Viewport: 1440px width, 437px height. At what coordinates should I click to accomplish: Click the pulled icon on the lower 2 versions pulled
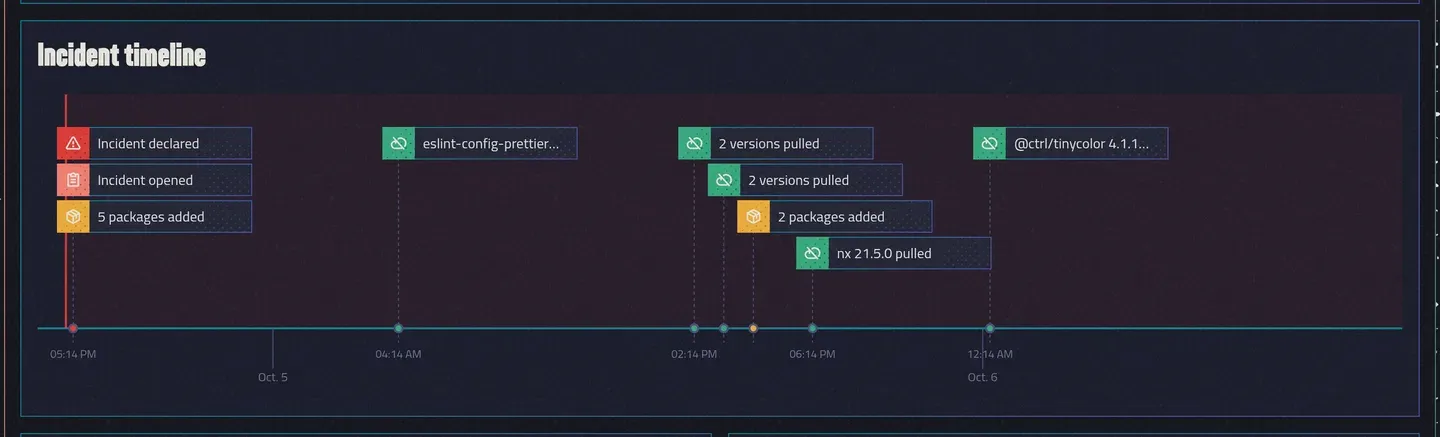(x=724, y=180)
